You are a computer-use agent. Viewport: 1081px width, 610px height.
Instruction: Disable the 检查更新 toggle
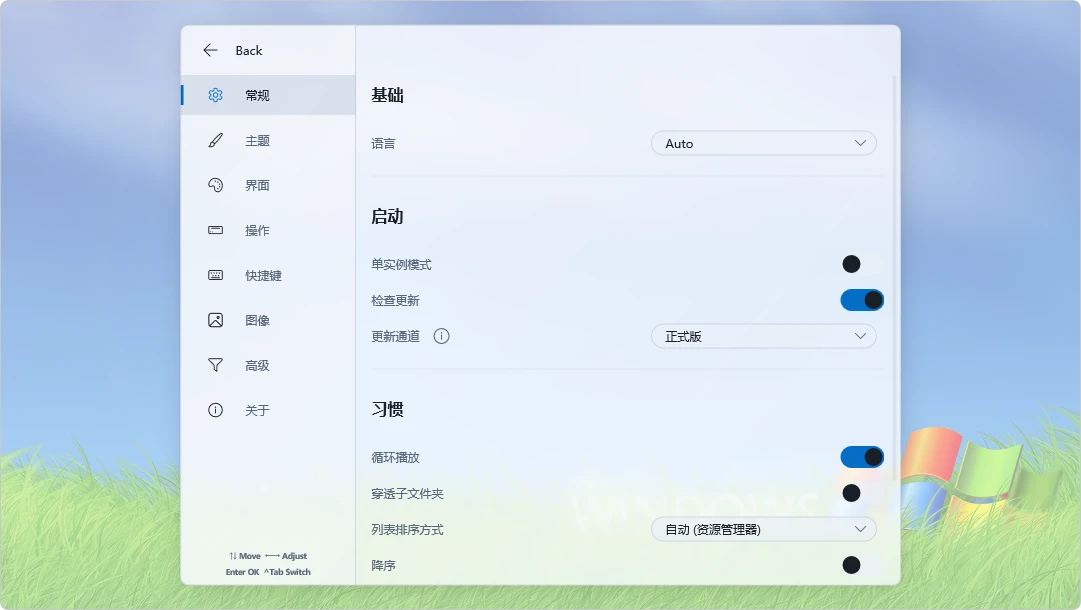coord(862,300)
